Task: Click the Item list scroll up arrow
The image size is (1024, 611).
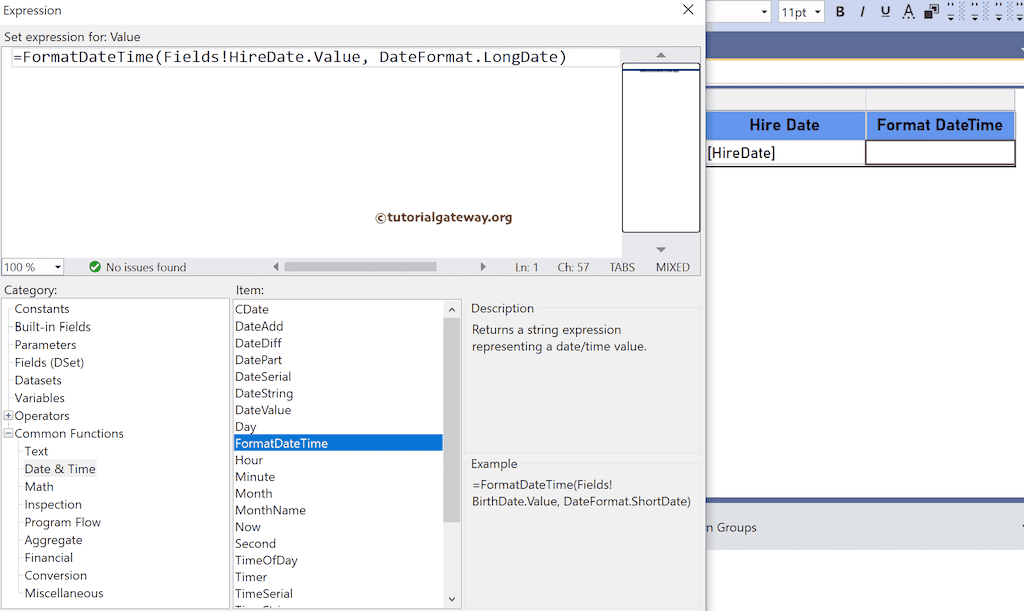Action: (x=451, y=309)
